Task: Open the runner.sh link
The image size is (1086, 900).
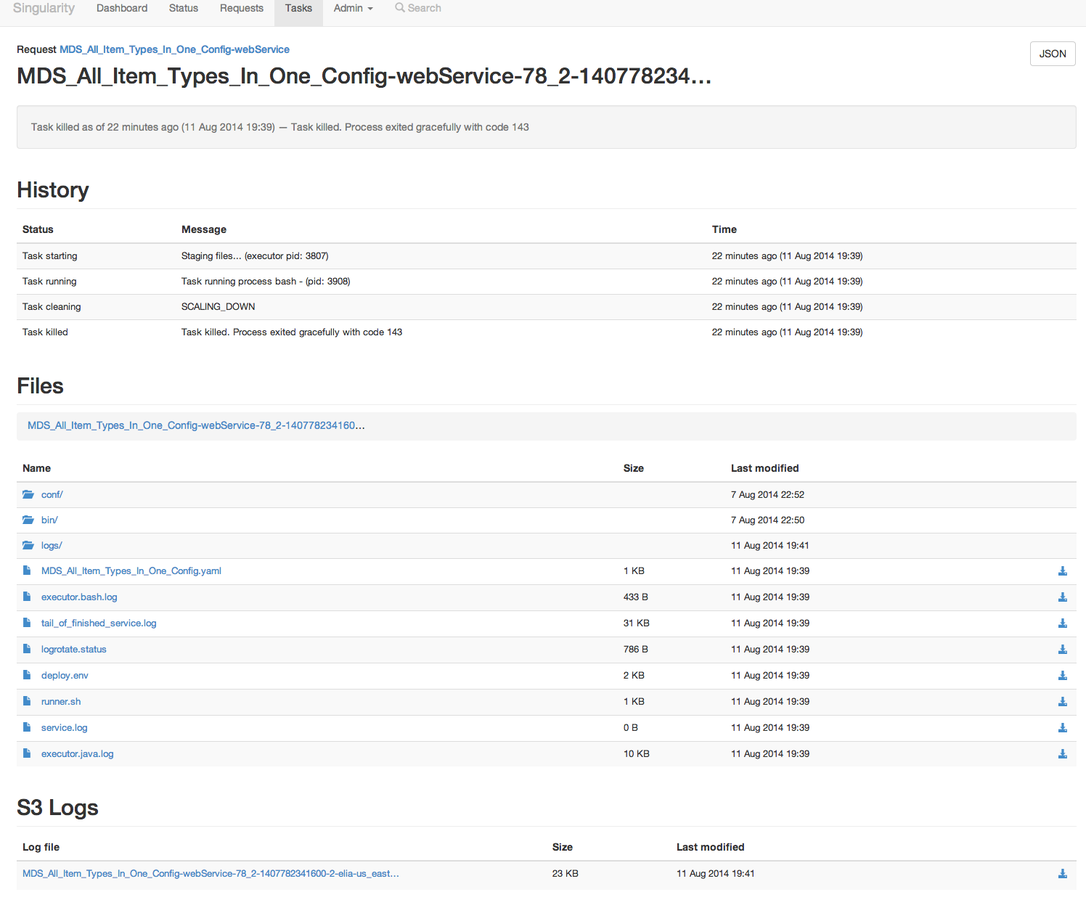Action: click(x=61, y=701)
